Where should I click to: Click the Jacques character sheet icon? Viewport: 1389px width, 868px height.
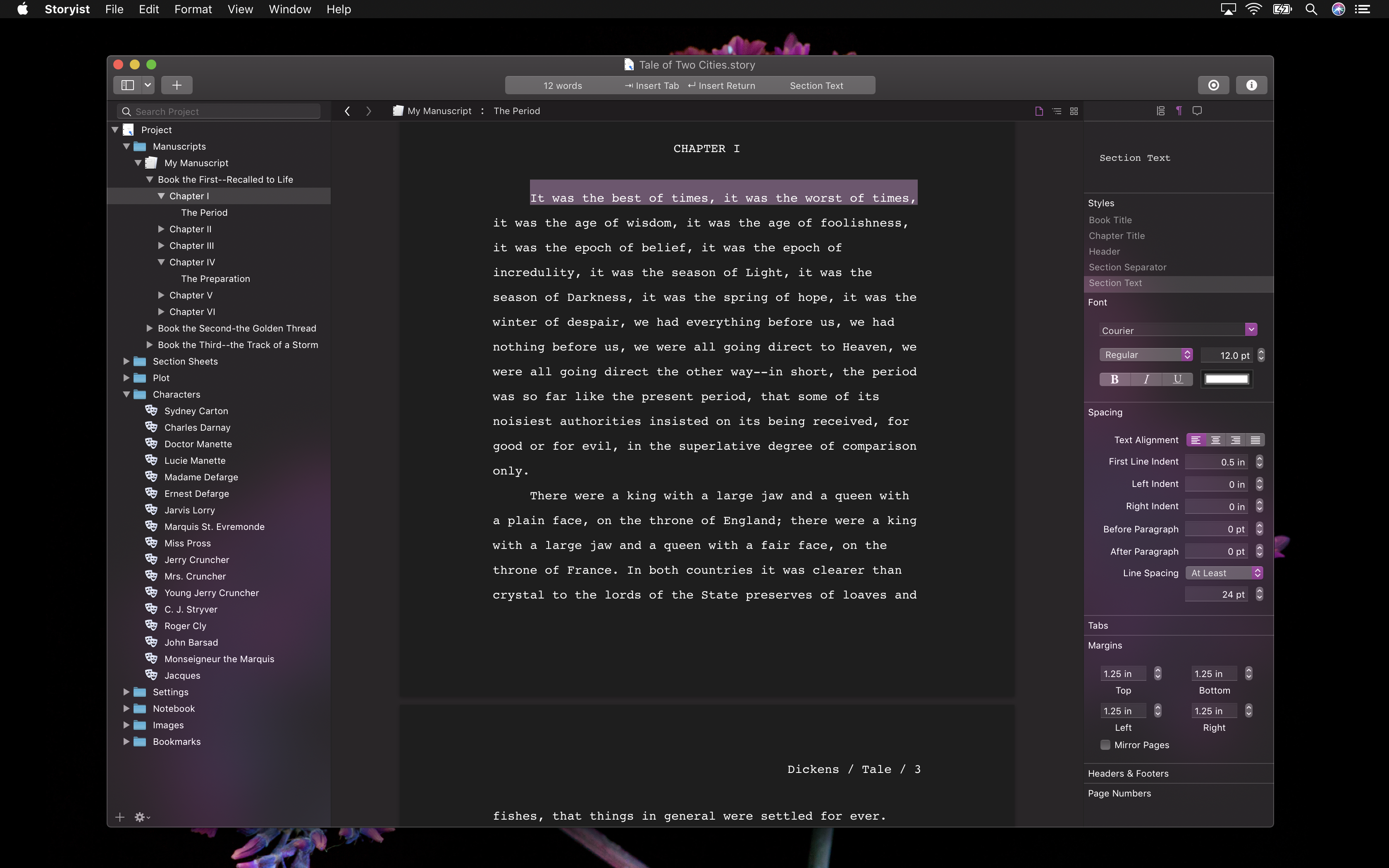[152, 675]
